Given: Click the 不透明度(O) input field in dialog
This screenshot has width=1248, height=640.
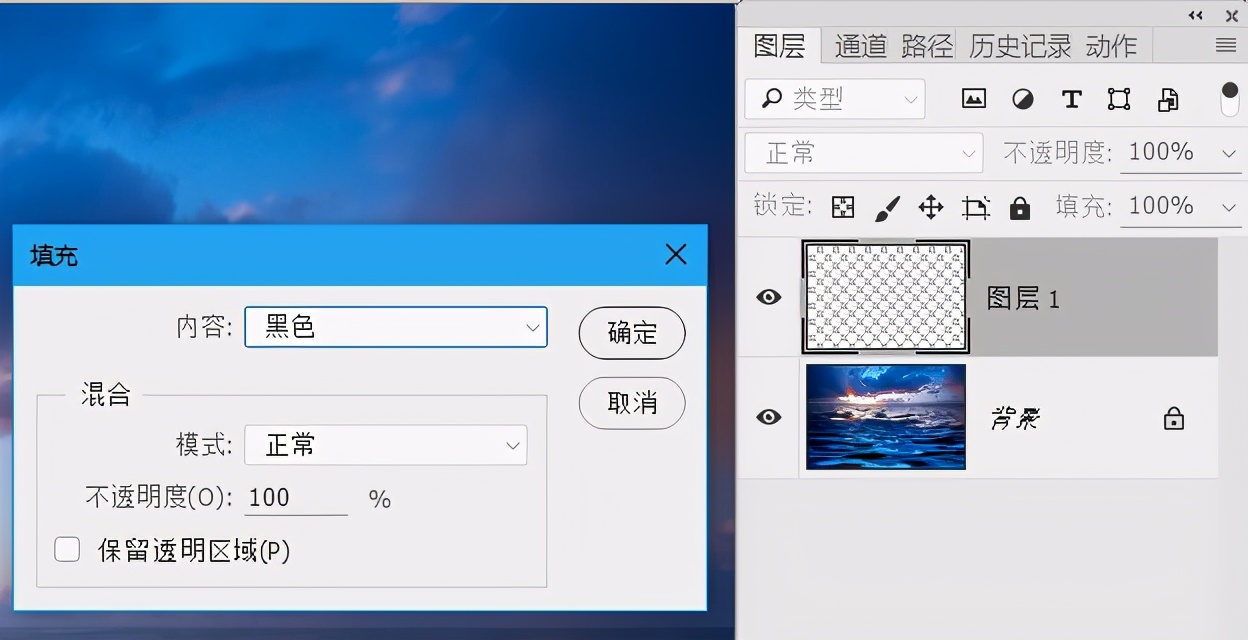Looking at the screenshot, I should (x=296, y=498).
